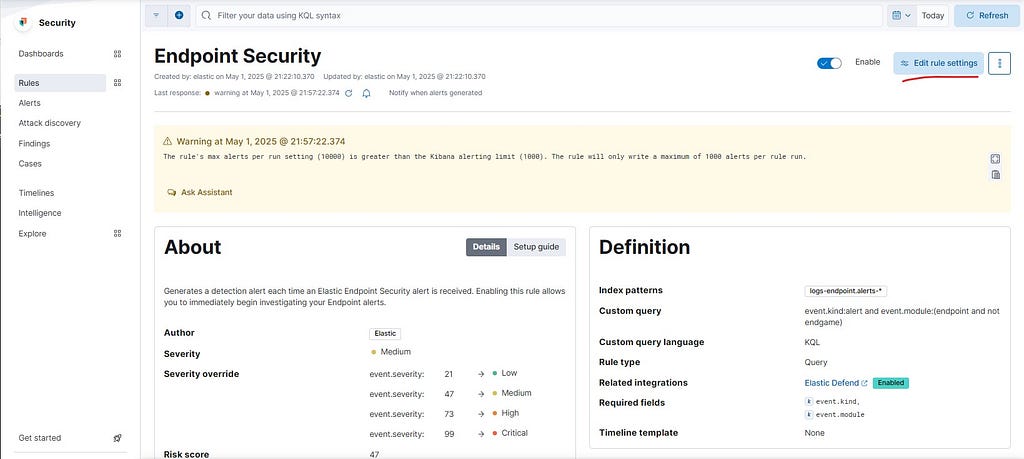This screenshot has height=459, width=1024.
Task: Open Alerts in the sidebar
Action: click(x=29, y=103)
